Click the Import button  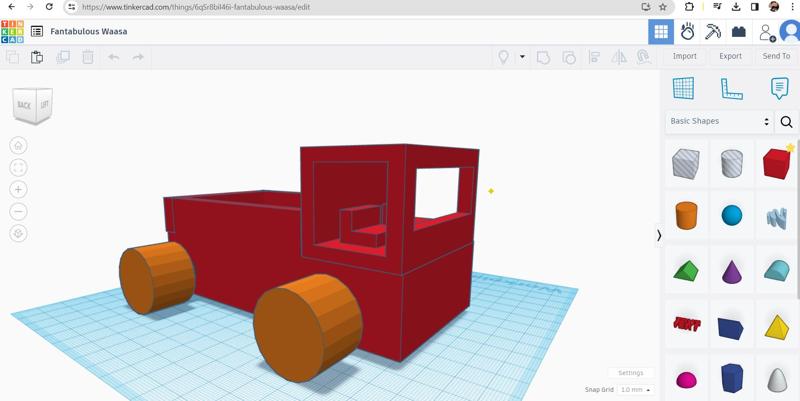(x=685, y=56)
